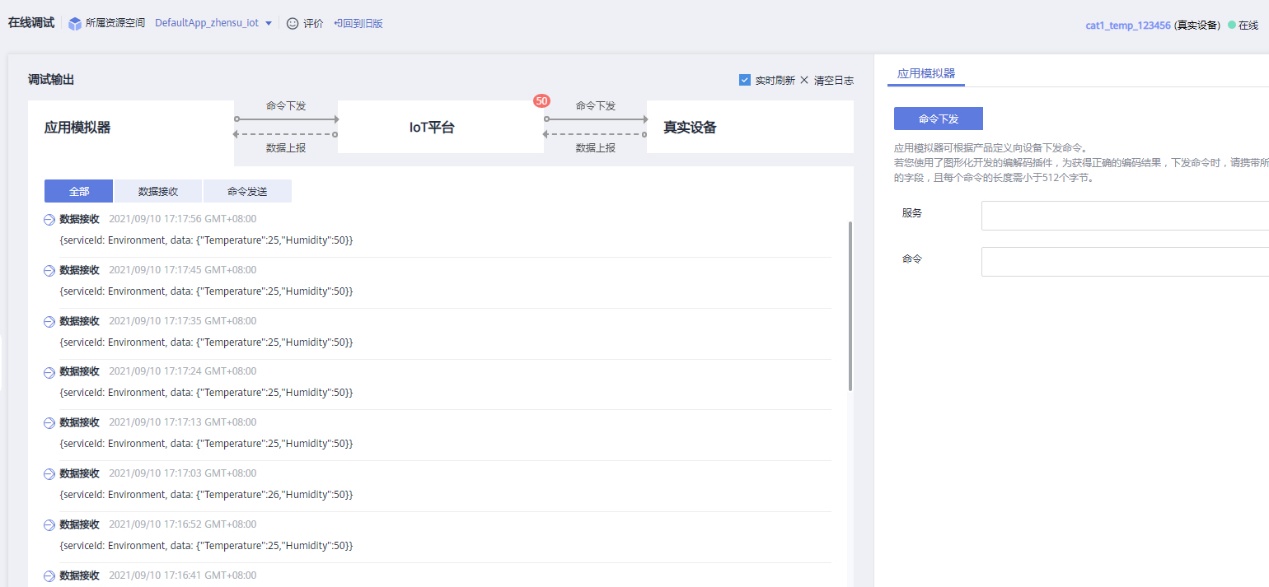Switch to the 数据接收 filter tab
This screenshot has width=1269, height=587.
pos(158,191)
